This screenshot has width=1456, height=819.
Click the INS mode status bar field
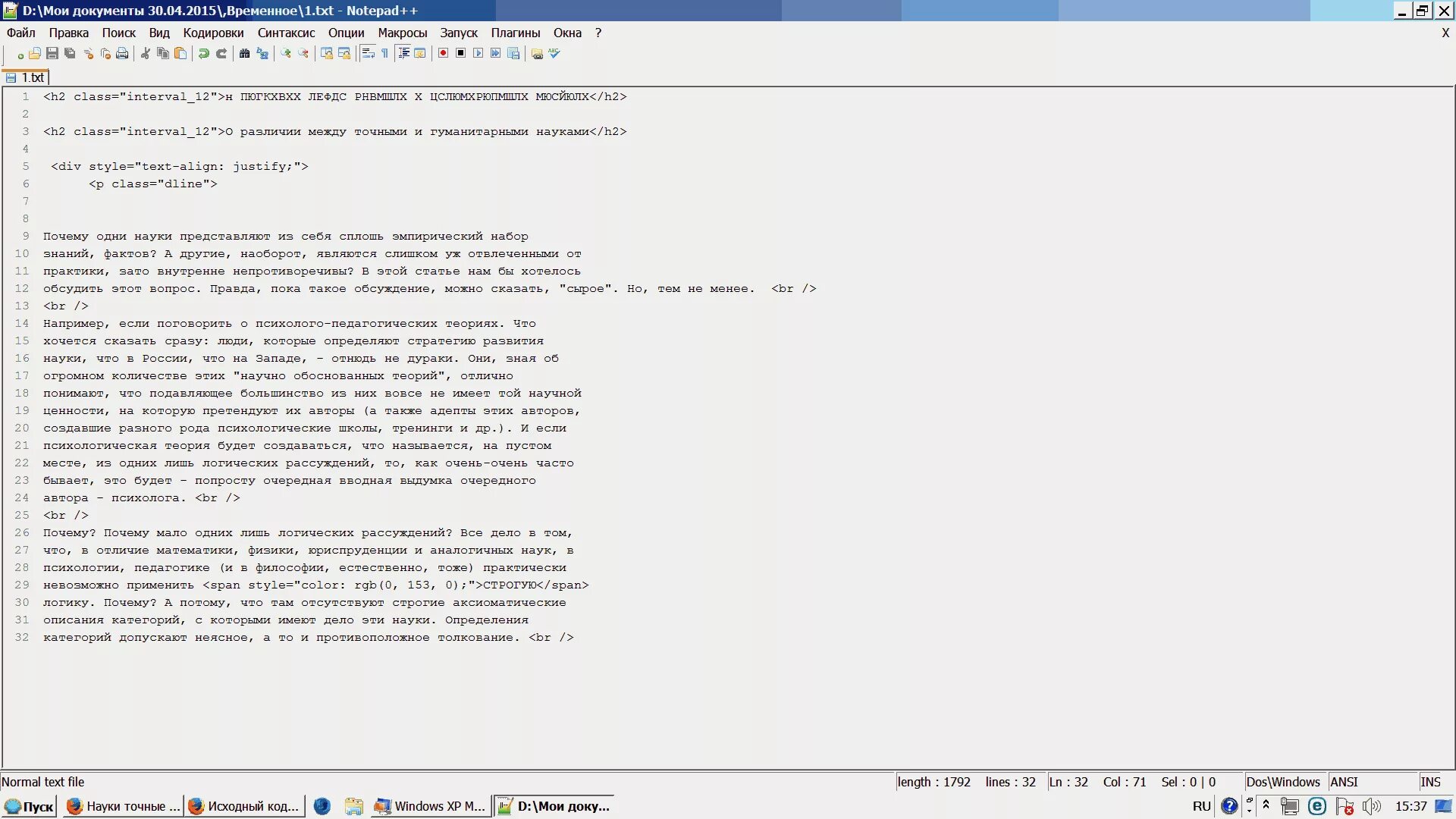tap(1430, 782)
